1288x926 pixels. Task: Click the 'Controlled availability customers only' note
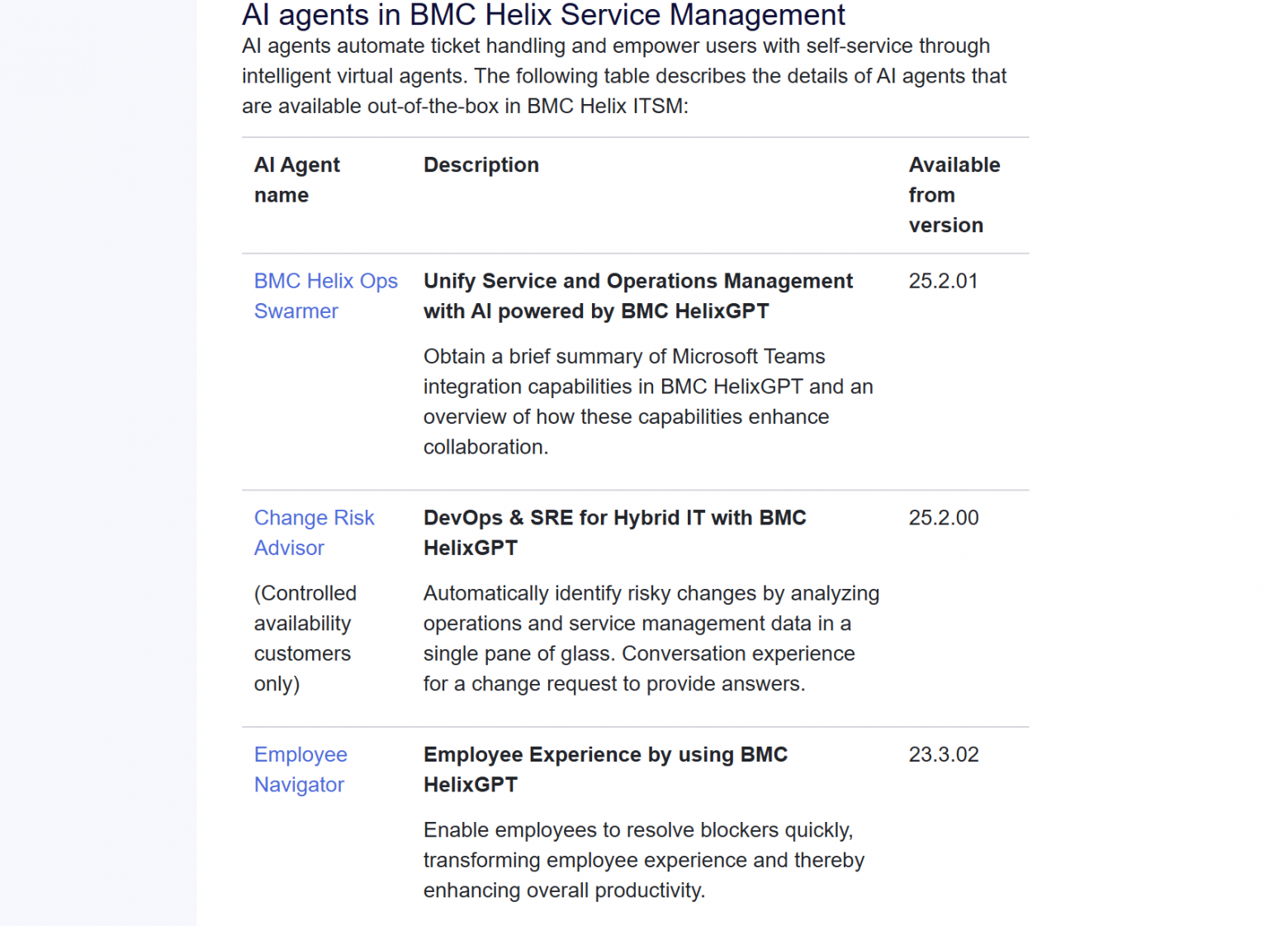tap(305, 639)
